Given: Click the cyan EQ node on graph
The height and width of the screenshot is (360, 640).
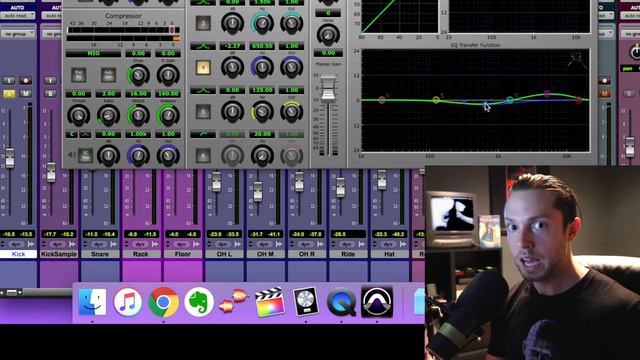Looking at the screenshot, I should 509,100.
